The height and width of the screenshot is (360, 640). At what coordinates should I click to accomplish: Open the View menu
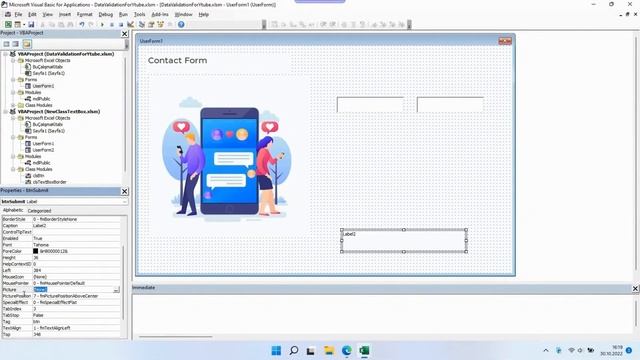(x=47, y=14)
